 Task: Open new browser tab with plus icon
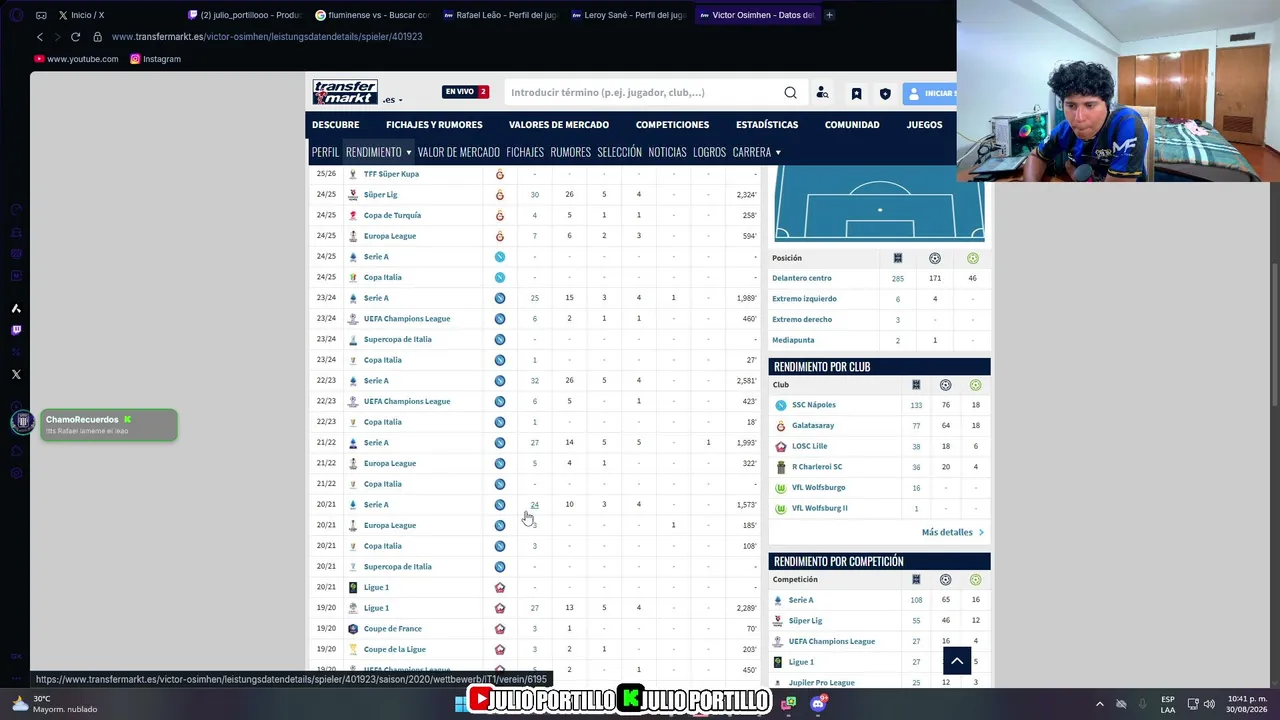pos(829,15)
